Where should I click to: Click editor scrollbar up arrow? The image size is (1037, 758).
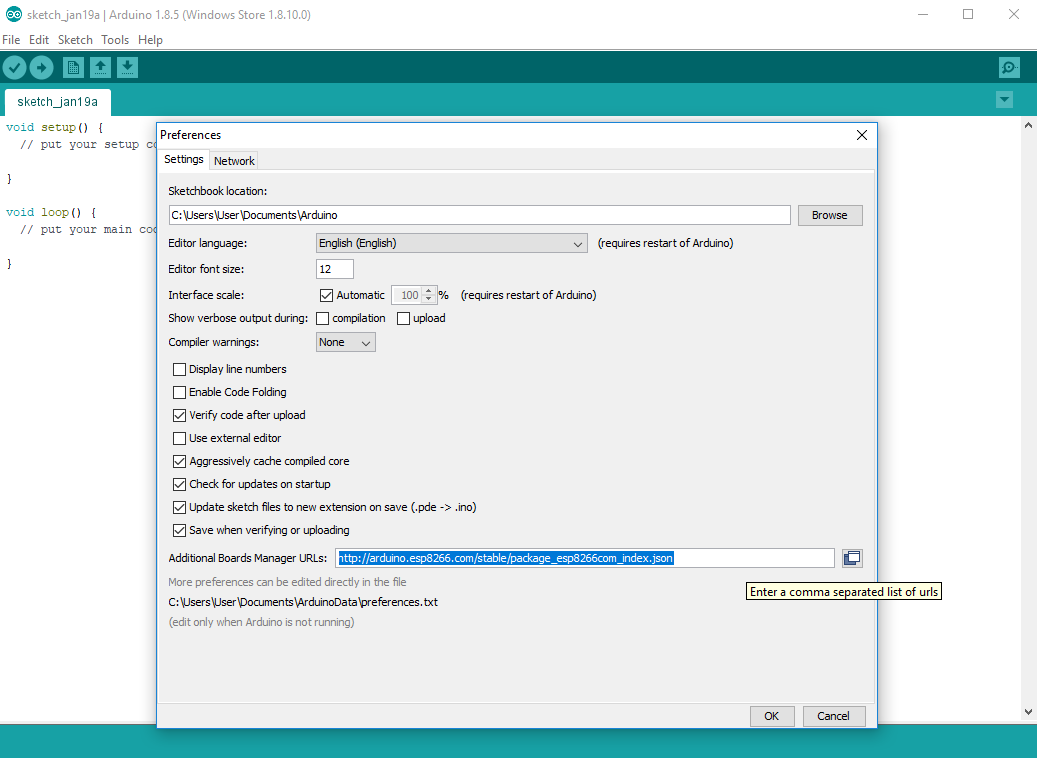[x=1028, y=125]
